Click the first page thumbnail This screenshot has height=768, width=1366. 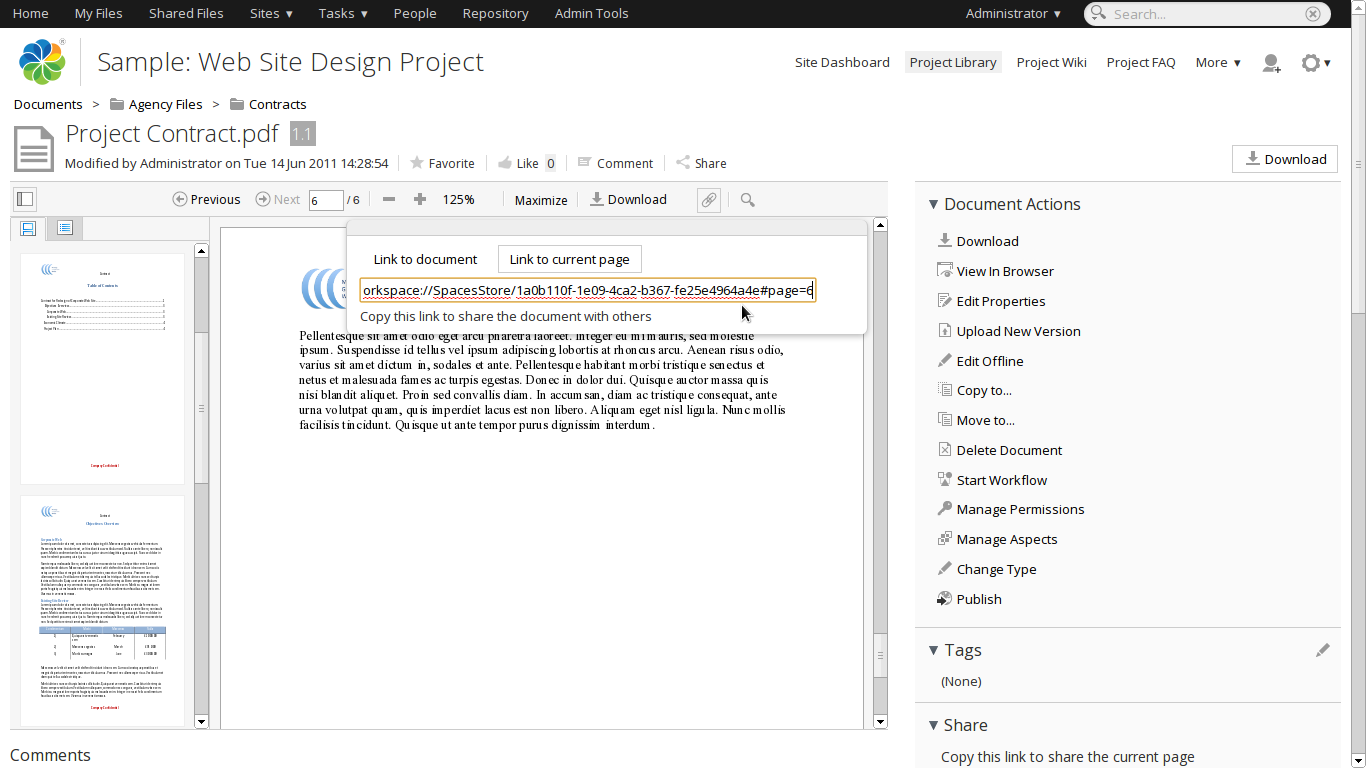pos(103,368)
